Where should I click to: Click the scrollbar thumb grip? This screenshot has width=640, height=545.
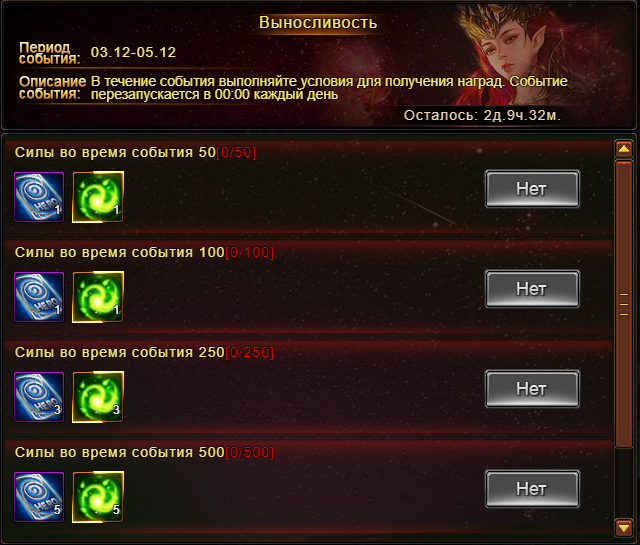click(624, 304)
